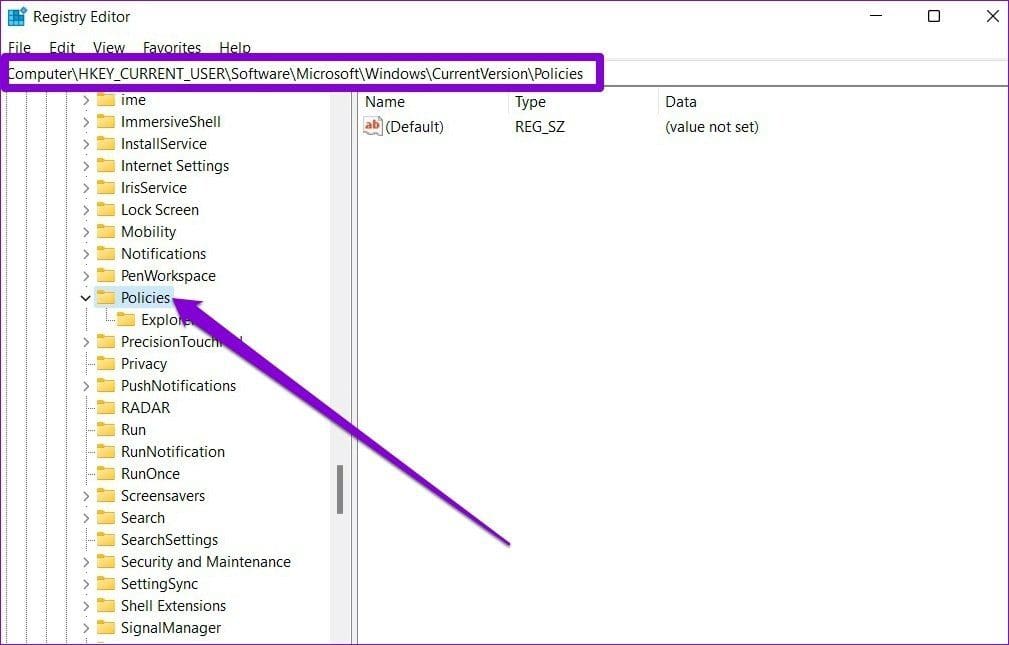Click the ime folder icon
Image resolution: width=1009 pixels, height=645 pixels.
106,100
